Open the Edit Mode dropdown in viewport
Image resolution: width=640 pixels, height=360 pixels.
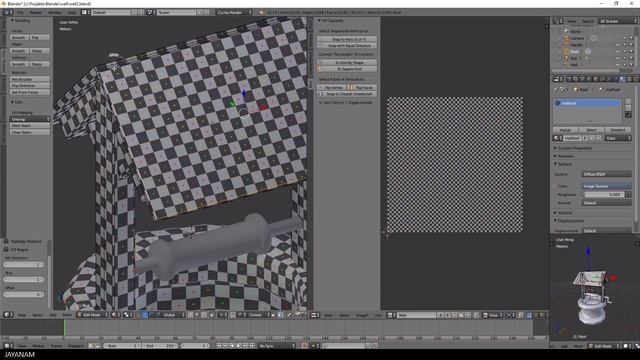[92, 315]
